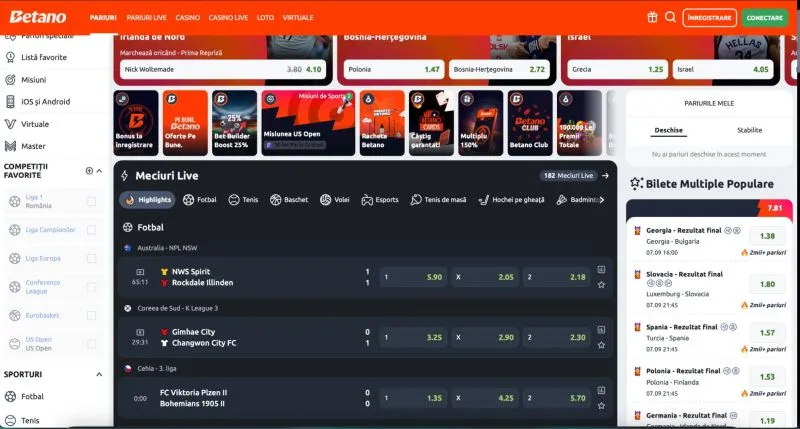This screenshot has height=429, width=800.
Task: Select Fotbal filter with ball icon
Action: [199, 200]
